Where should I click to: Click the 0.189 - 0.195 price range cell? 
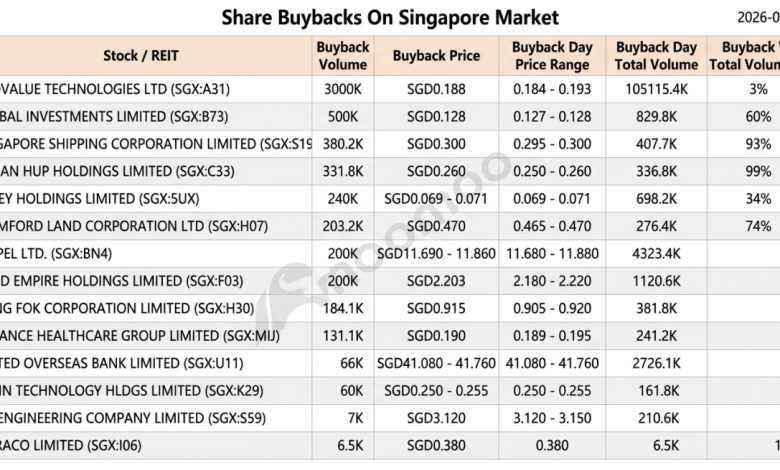coord(552,336)
